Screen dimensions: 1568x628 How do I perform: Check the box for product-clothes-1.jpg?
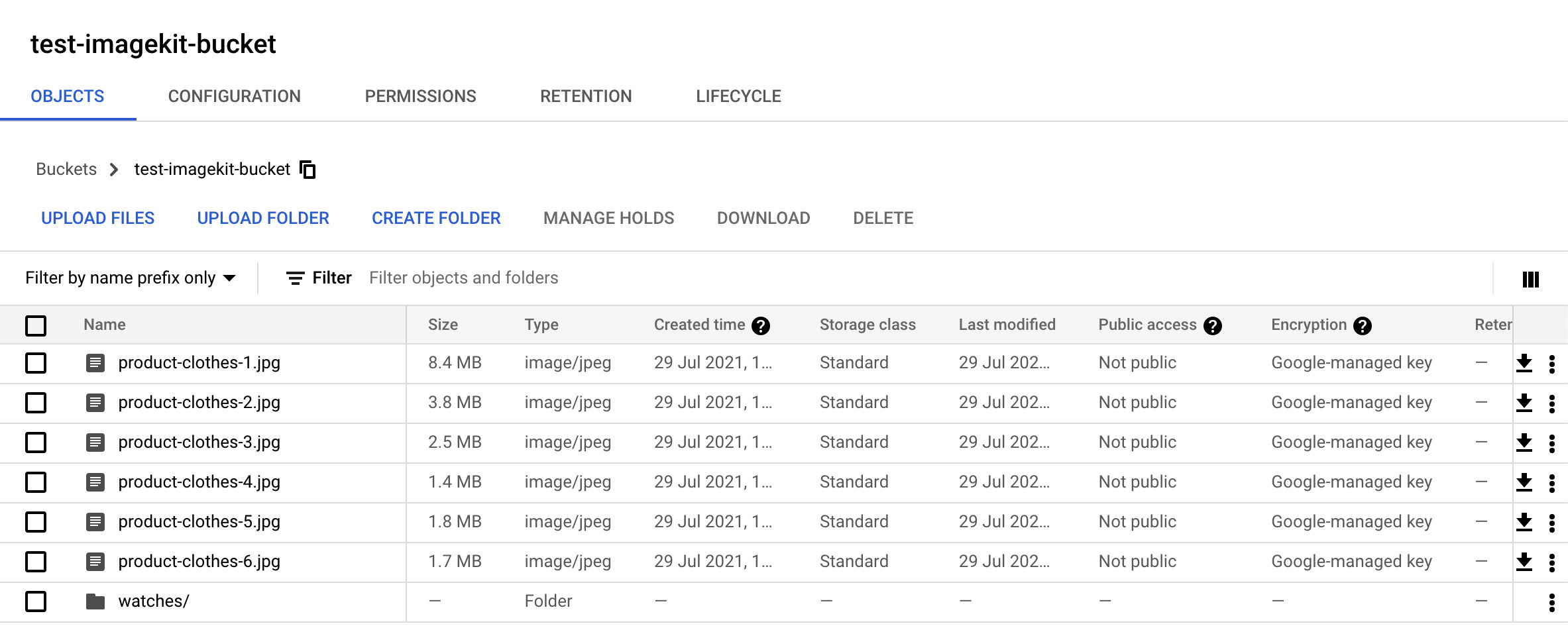point(36,363)
